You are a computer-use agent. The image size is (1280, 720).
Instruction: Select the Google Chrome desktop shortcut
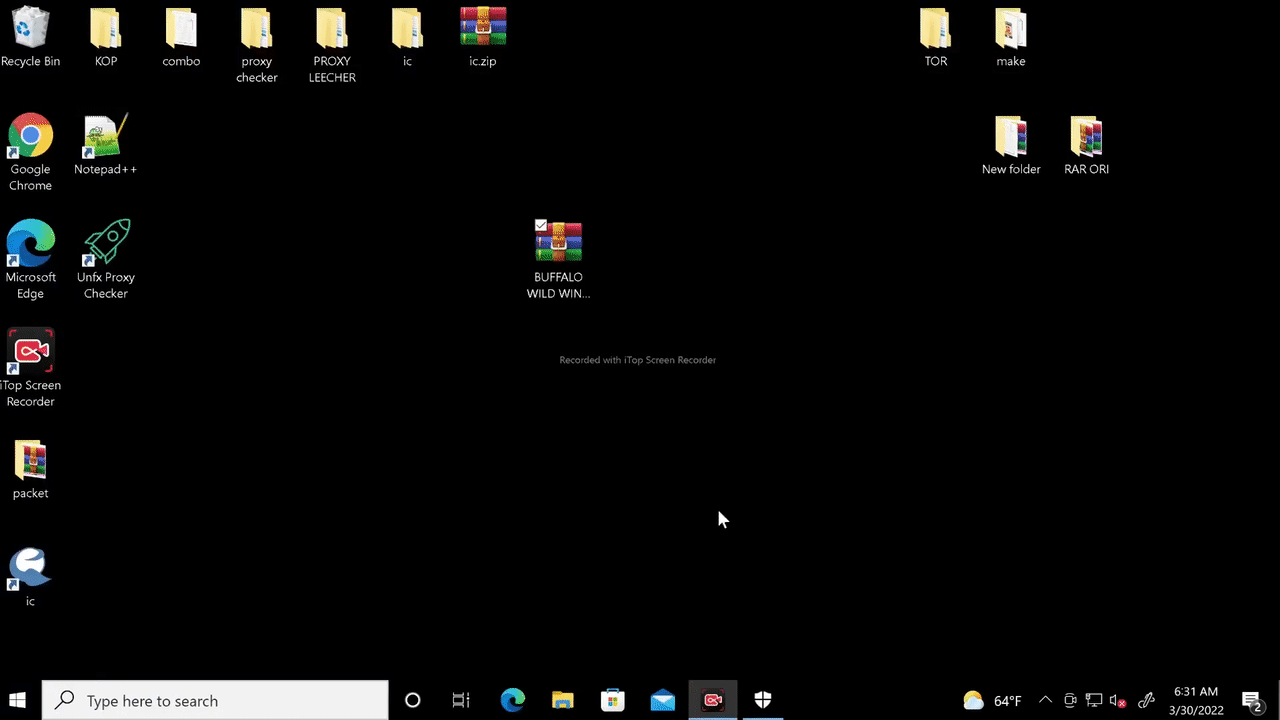(30, 137)
